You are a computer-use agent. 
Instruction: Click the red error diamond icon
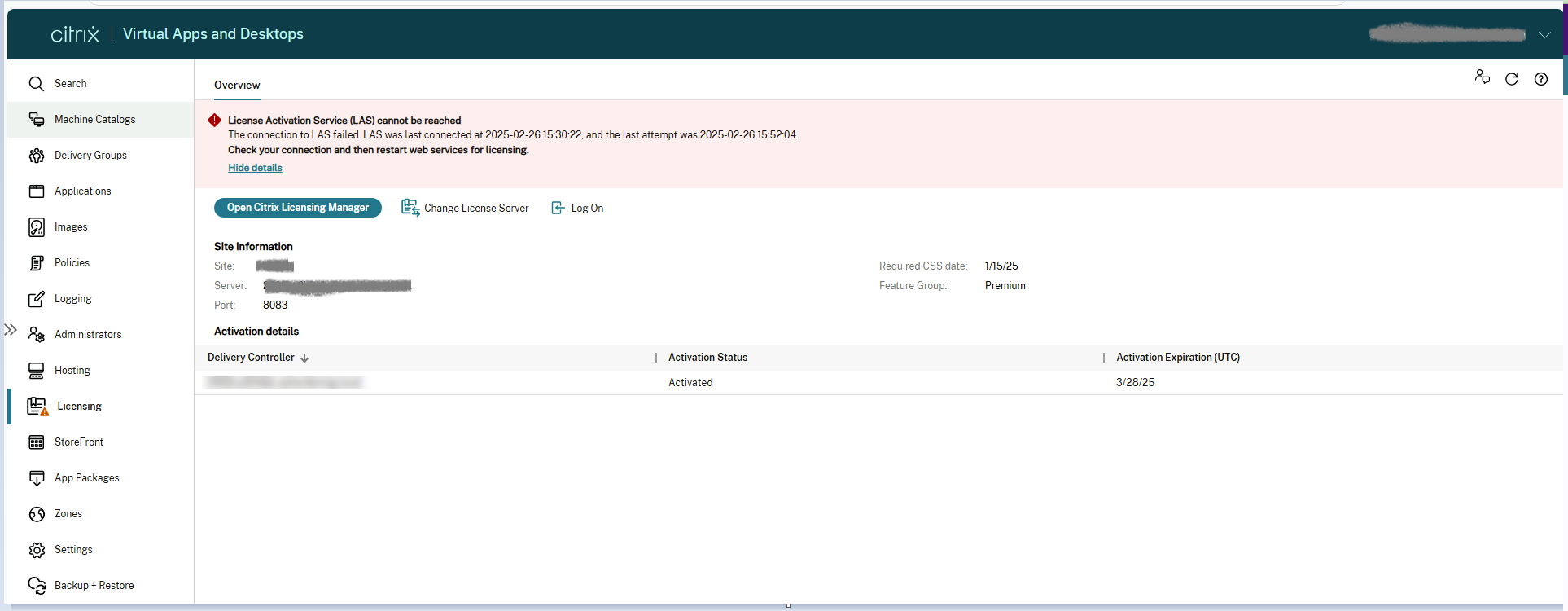[x=215, y=121]
